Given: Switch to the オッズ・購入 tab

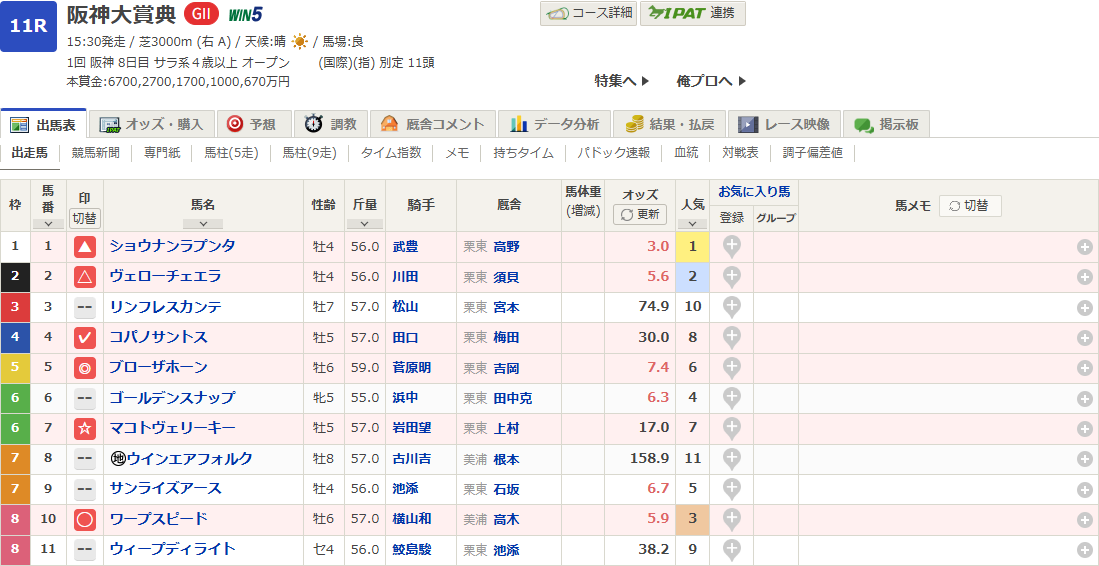Looking at the screenshot, I should 153,124.
